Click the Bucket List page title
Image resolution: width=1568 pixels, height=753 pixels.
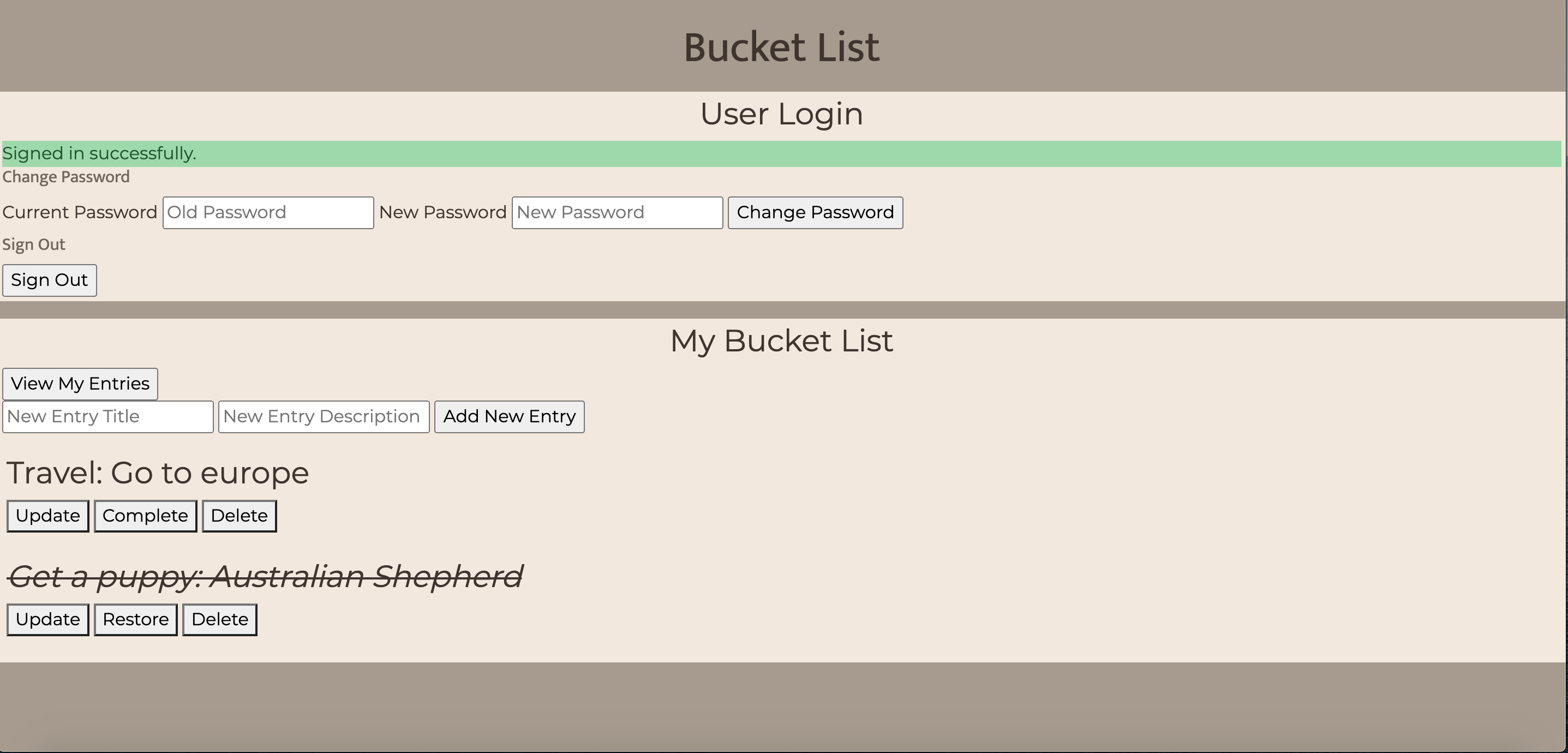(x=781, y=47)
